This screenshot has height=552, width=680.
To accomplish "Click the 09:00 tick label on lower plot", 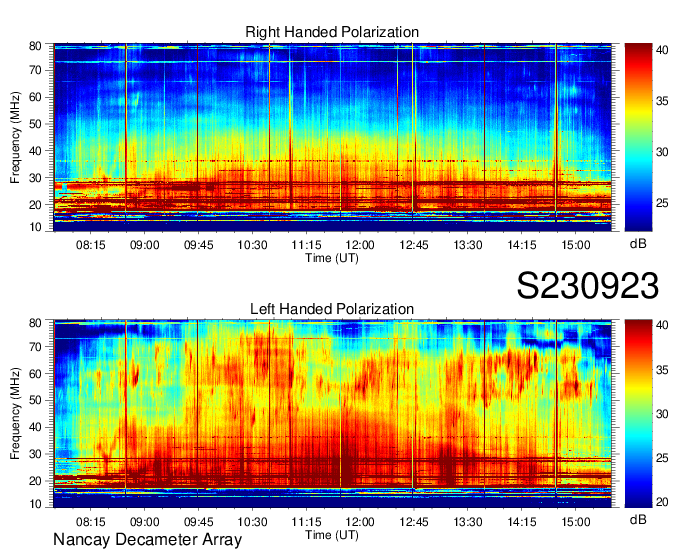I will (x=145, y=522).
